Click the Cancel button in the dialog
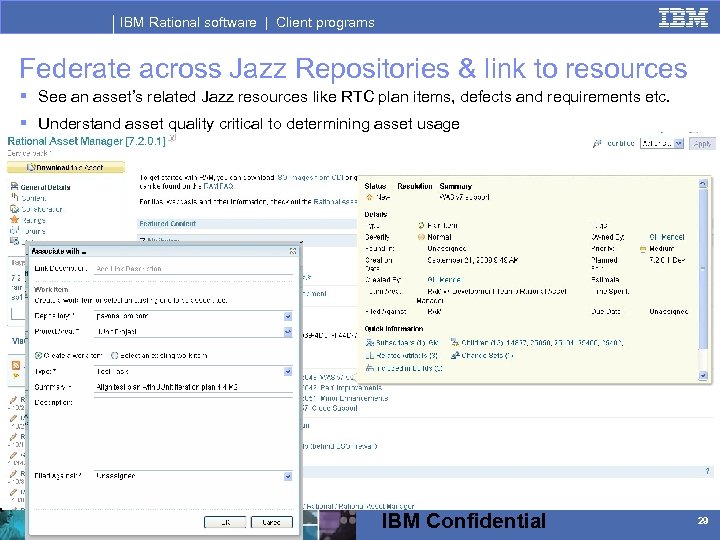This screenshot has width=720, height=540. coord(272,522)
